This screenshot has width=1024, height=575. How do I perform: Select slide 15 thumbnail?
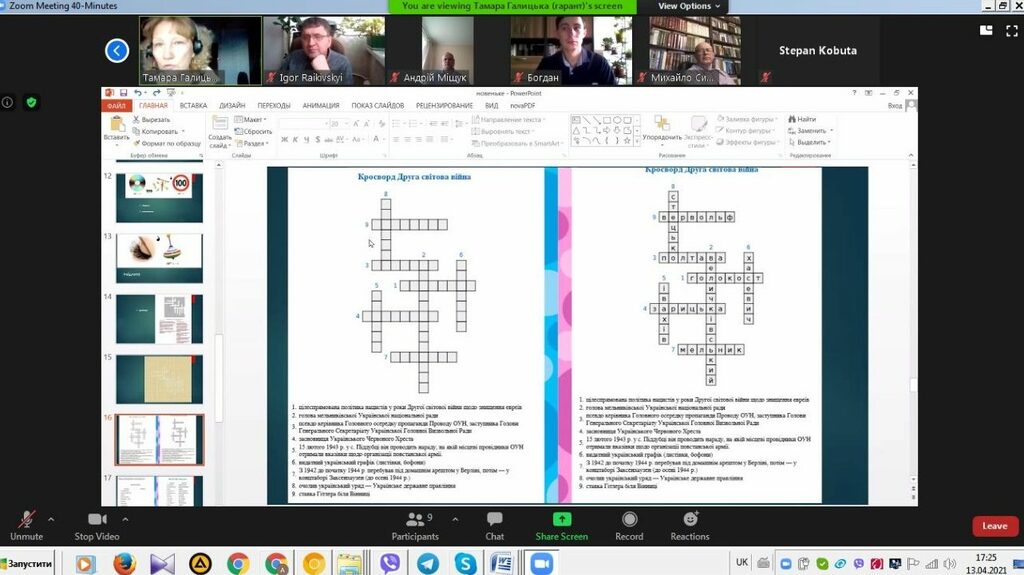[x=159, y=378]
